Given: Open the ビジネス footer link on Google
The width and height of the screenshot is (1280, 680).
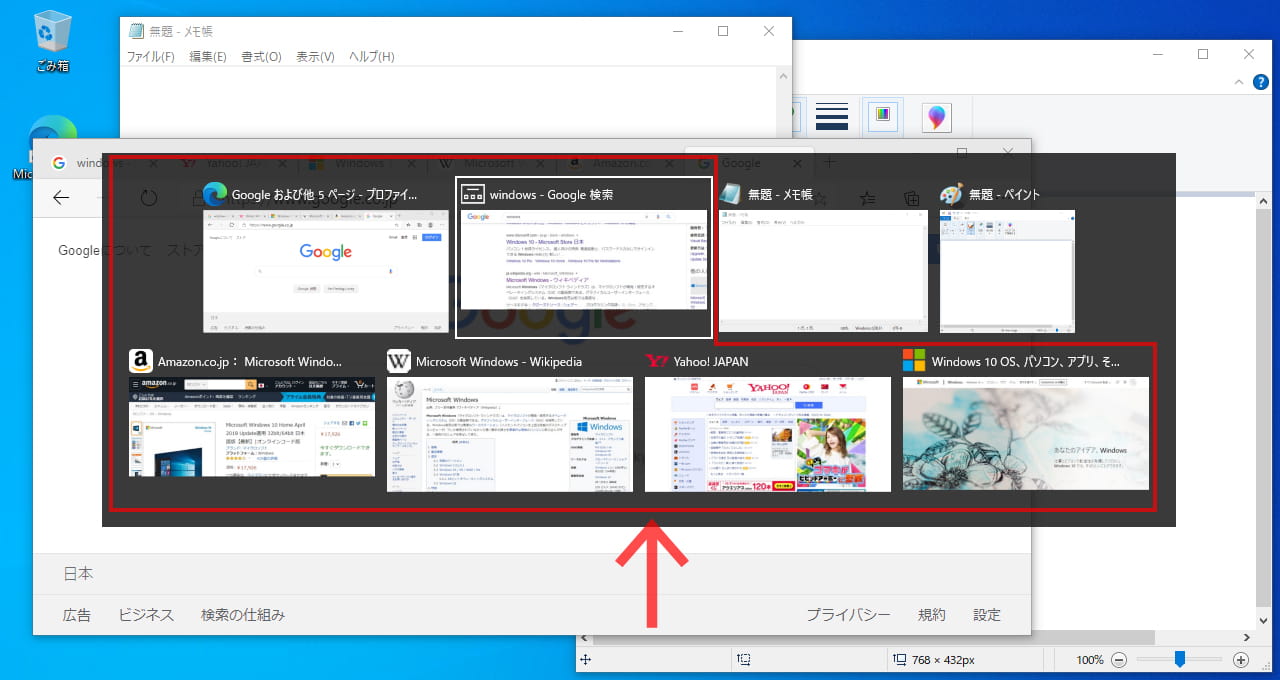Looking at the screenshot, I should 146,615.
